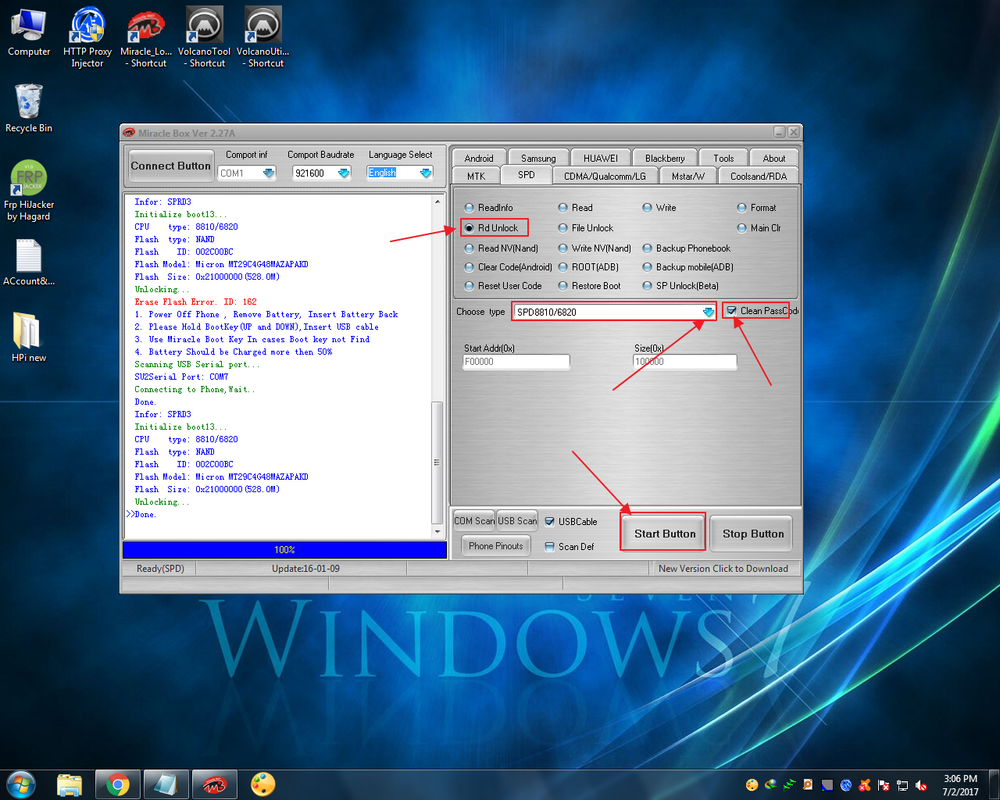The height and width of the screenshot is (800, 1000).
Task: Choose the Read NV(Nand) radio option
Action: [x=501, y=248]
